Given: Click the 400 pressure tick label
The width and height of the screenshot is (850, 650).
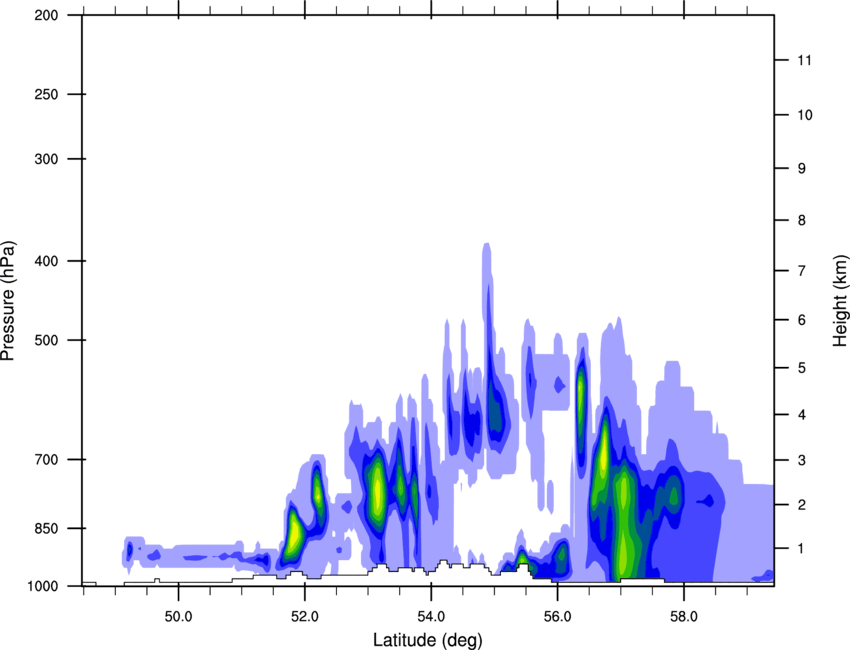Looking at the screenshot, I should coord(46,261).
